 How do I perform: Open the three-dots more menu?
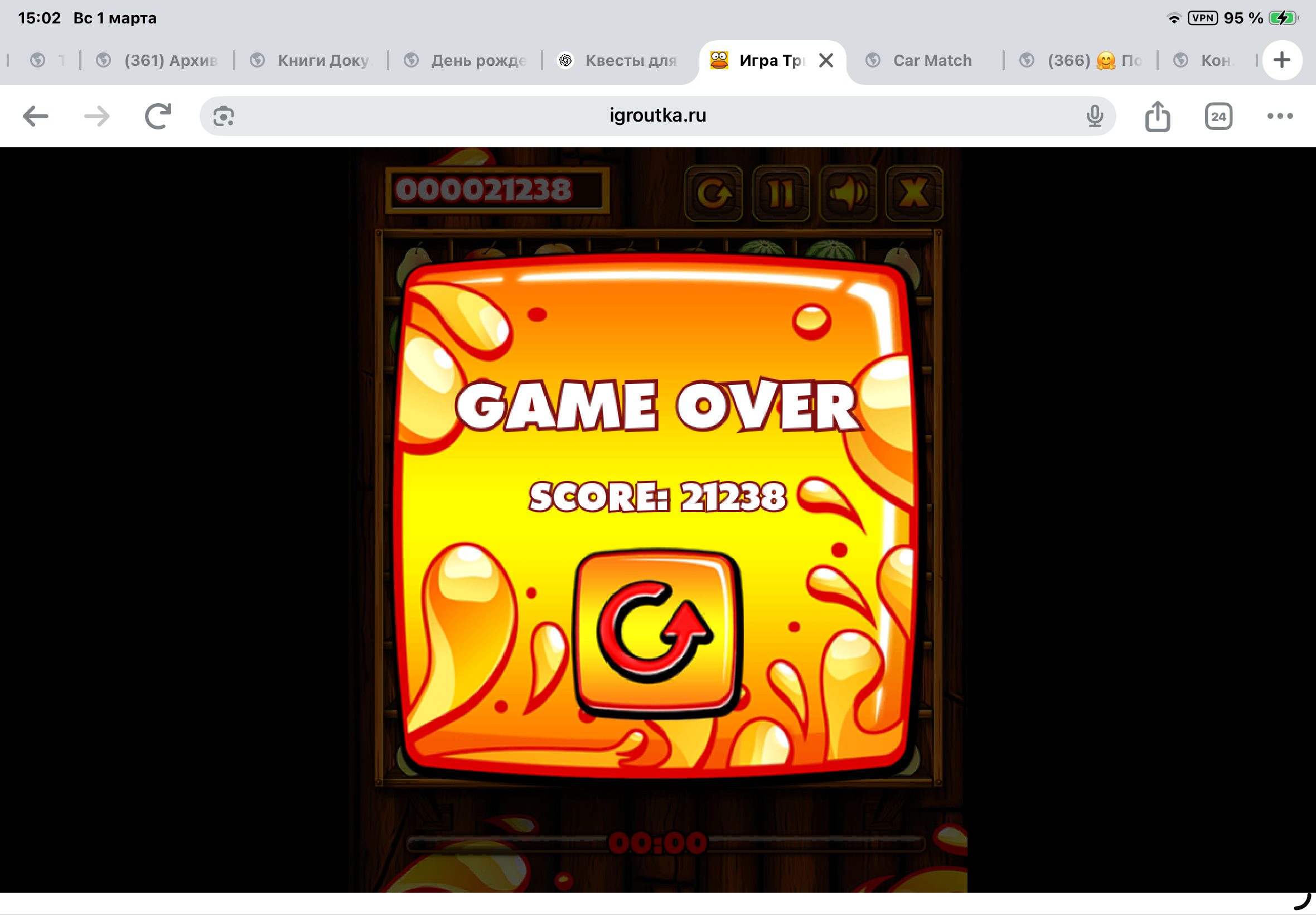click(1279, 117)
